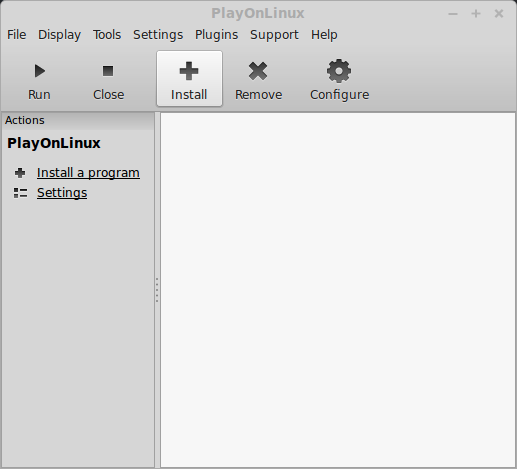This screenshot has height=469, width=517.
Task: Click the Close stop-square toolbar icon
Action: 108,71
